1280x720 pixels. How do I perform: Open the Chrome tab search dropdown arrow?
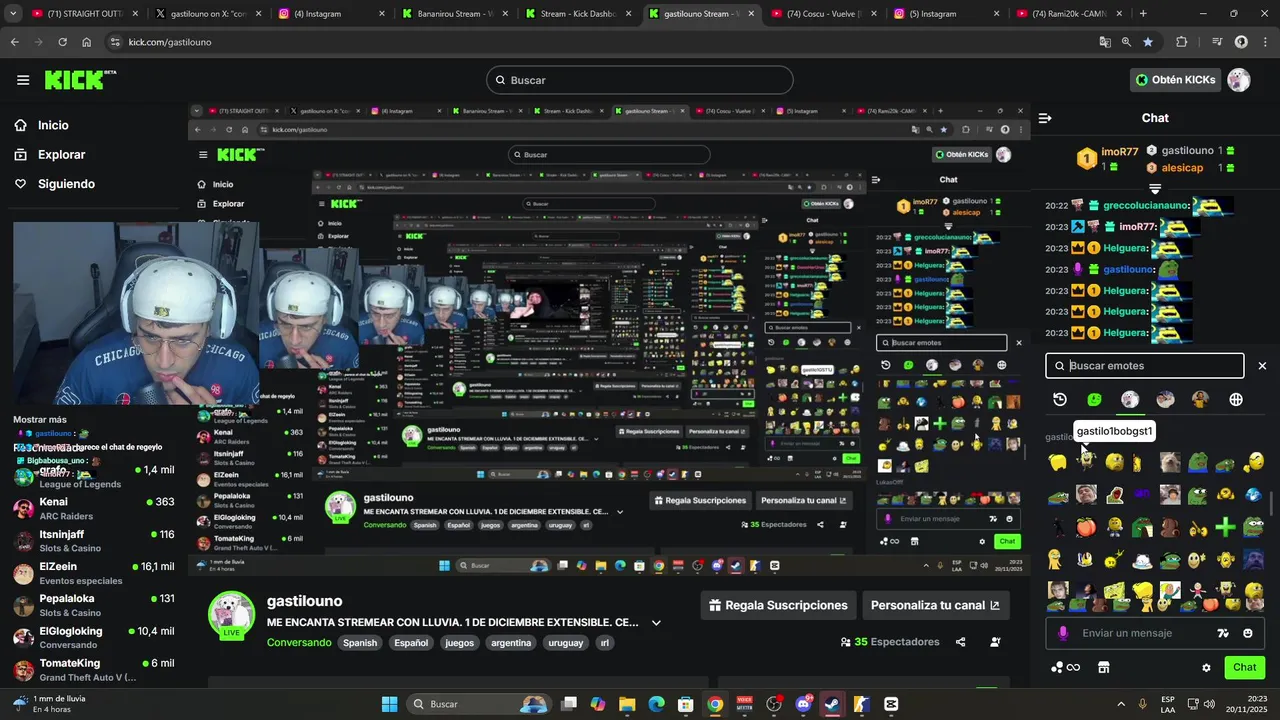pyautogui.click(x=15, y=14)
